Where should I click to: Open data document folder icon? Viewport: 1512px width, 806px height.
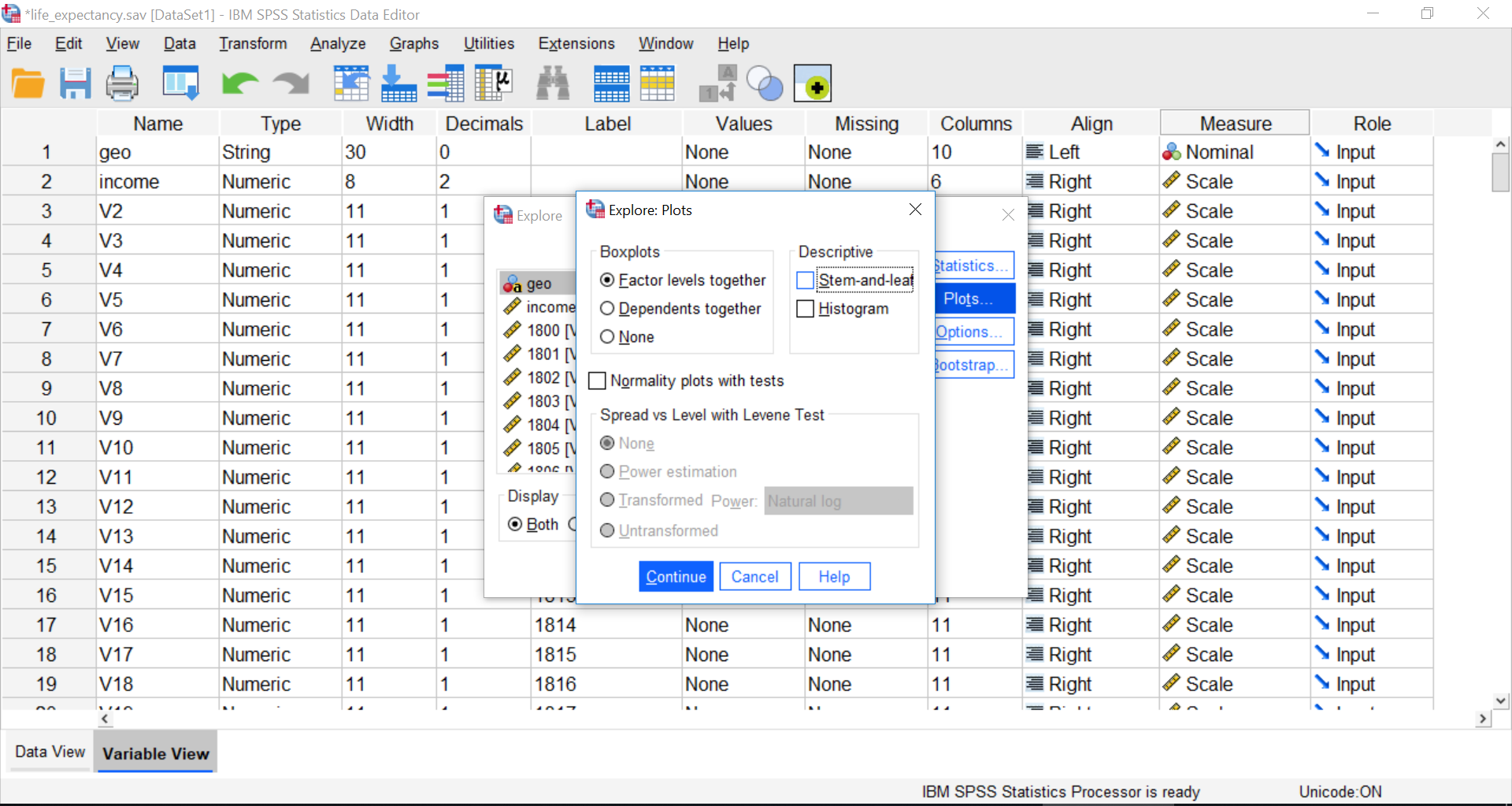click(28, 84)
